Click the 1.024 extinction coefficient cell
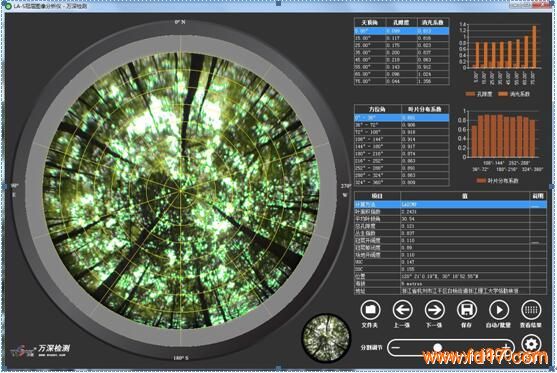Screen dimensions: 557x373 point(433,74)
